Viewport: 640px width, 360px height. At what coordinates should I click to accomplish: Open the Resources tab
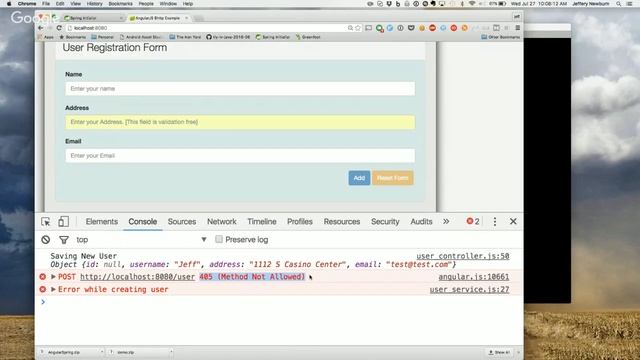pyautogui.click(x=342, y=221)
